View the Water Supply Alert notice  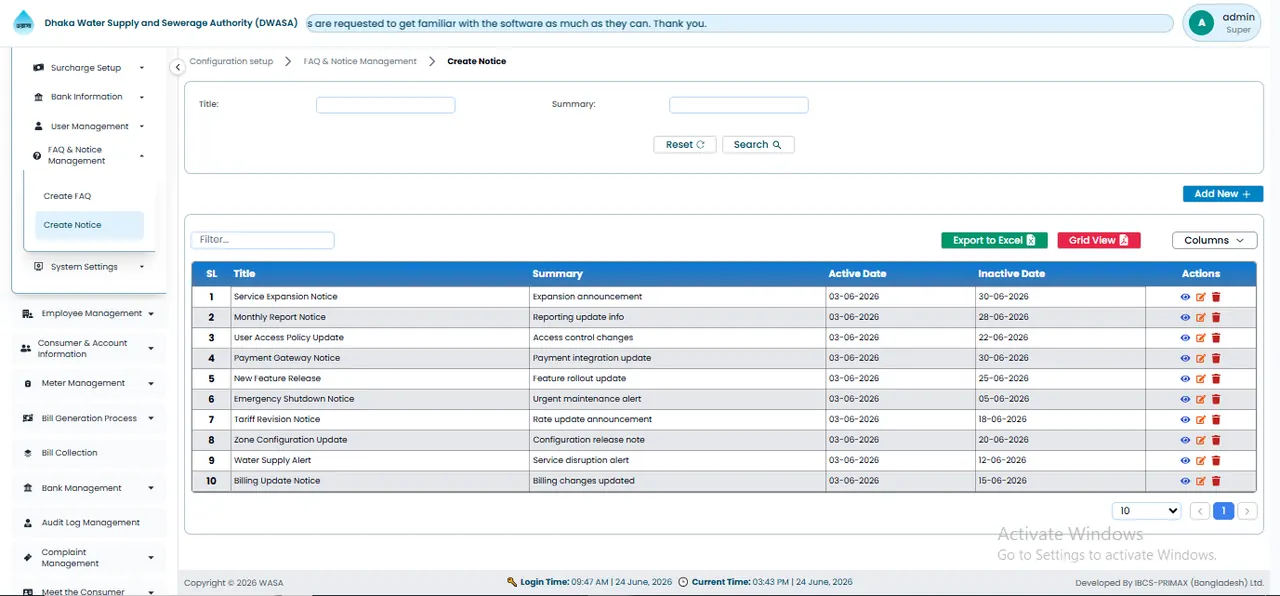coord(1185,461)
